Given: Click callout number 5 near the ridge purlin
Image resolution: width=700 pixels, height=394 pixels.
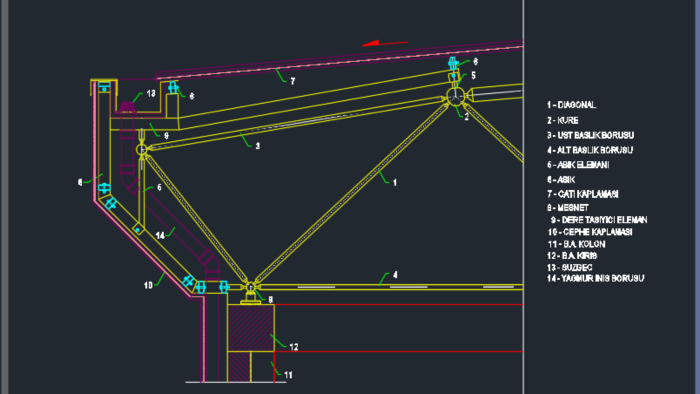Looking at the screenshot, I should click(x=473, y=76).
